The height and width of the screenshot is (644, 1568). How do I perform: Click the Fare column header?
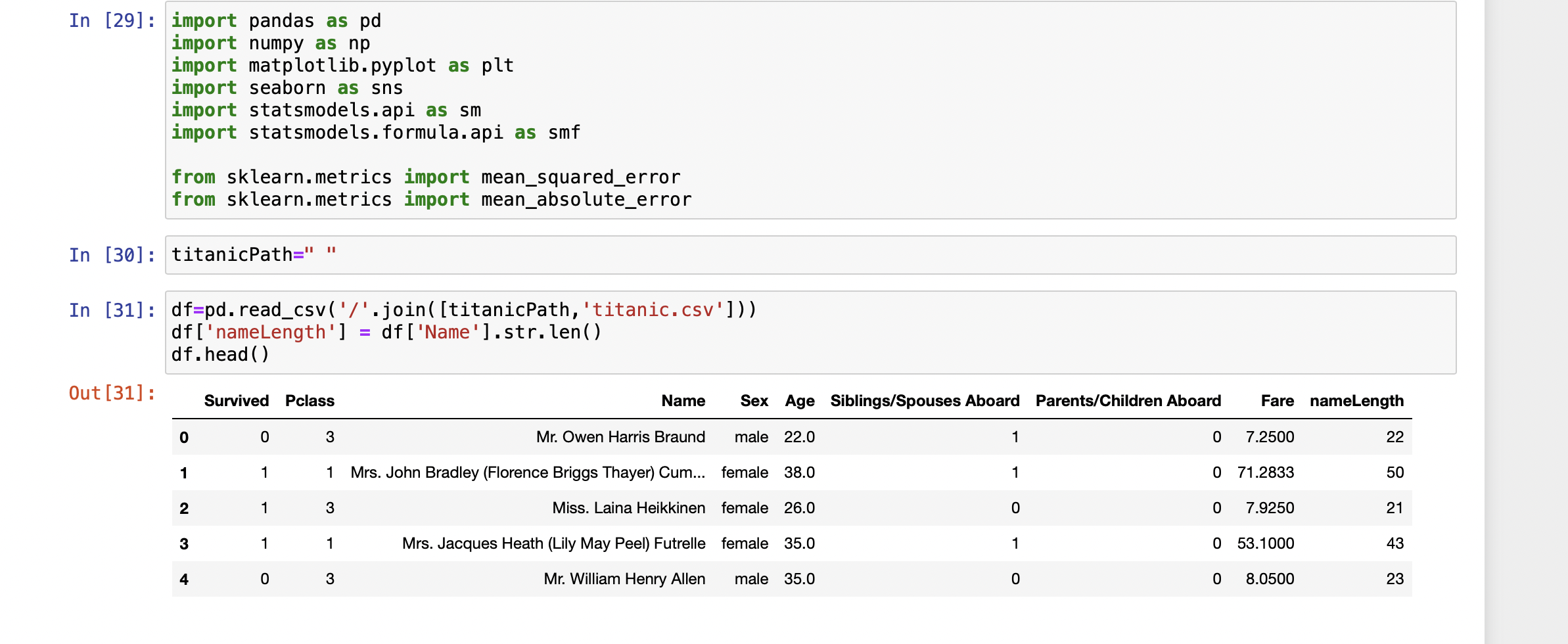coord(1277,401)
